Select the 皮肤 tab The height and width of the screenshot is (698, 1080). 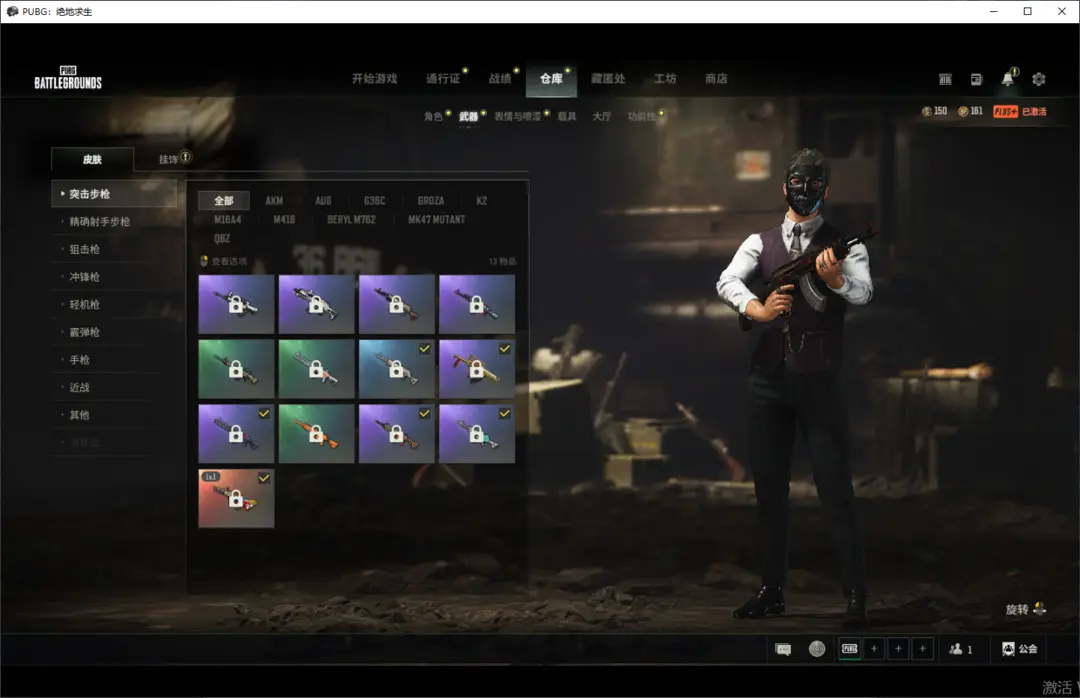[x=92, y=159]
